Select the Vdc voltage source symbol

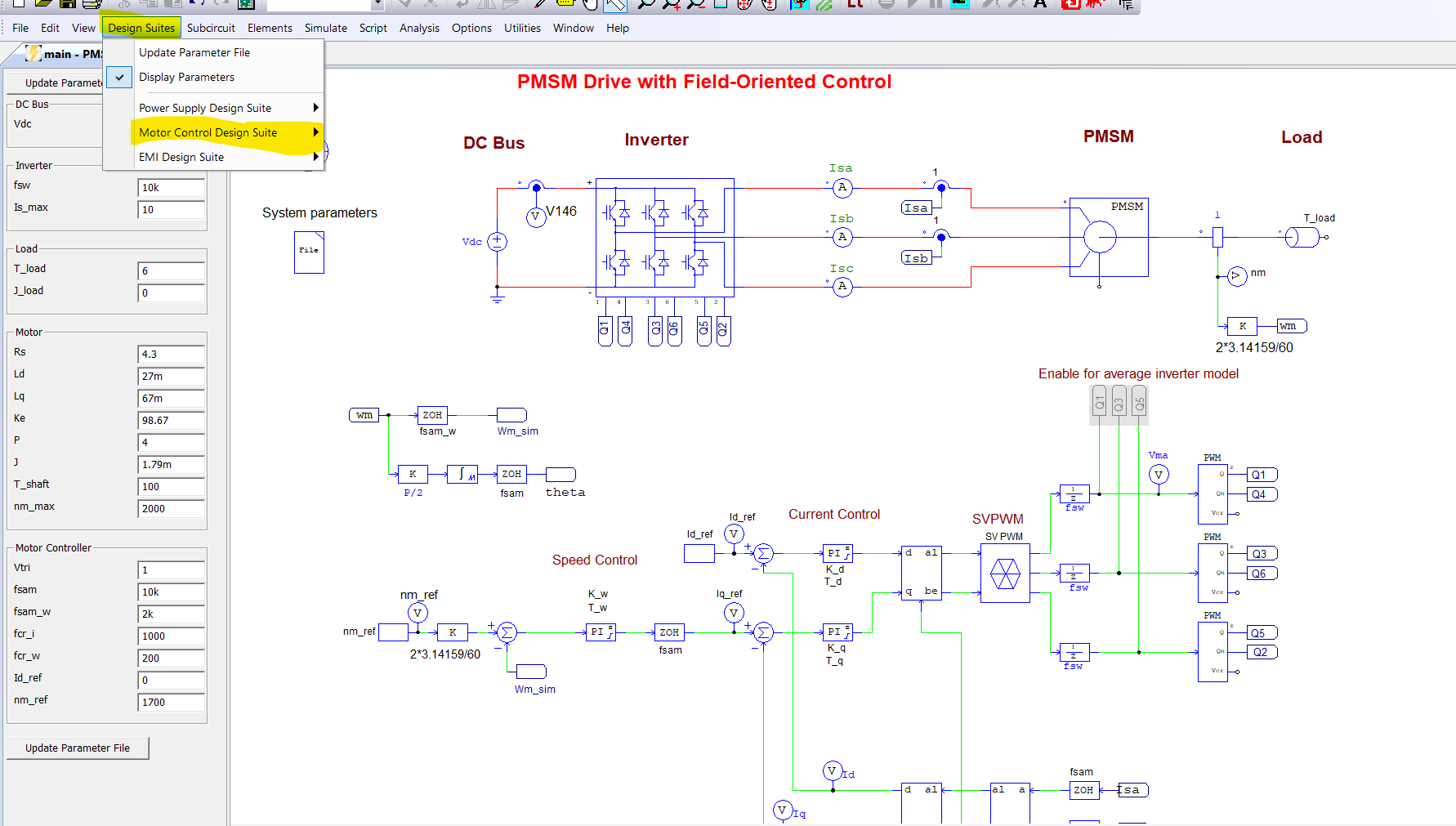coord(497,242)
